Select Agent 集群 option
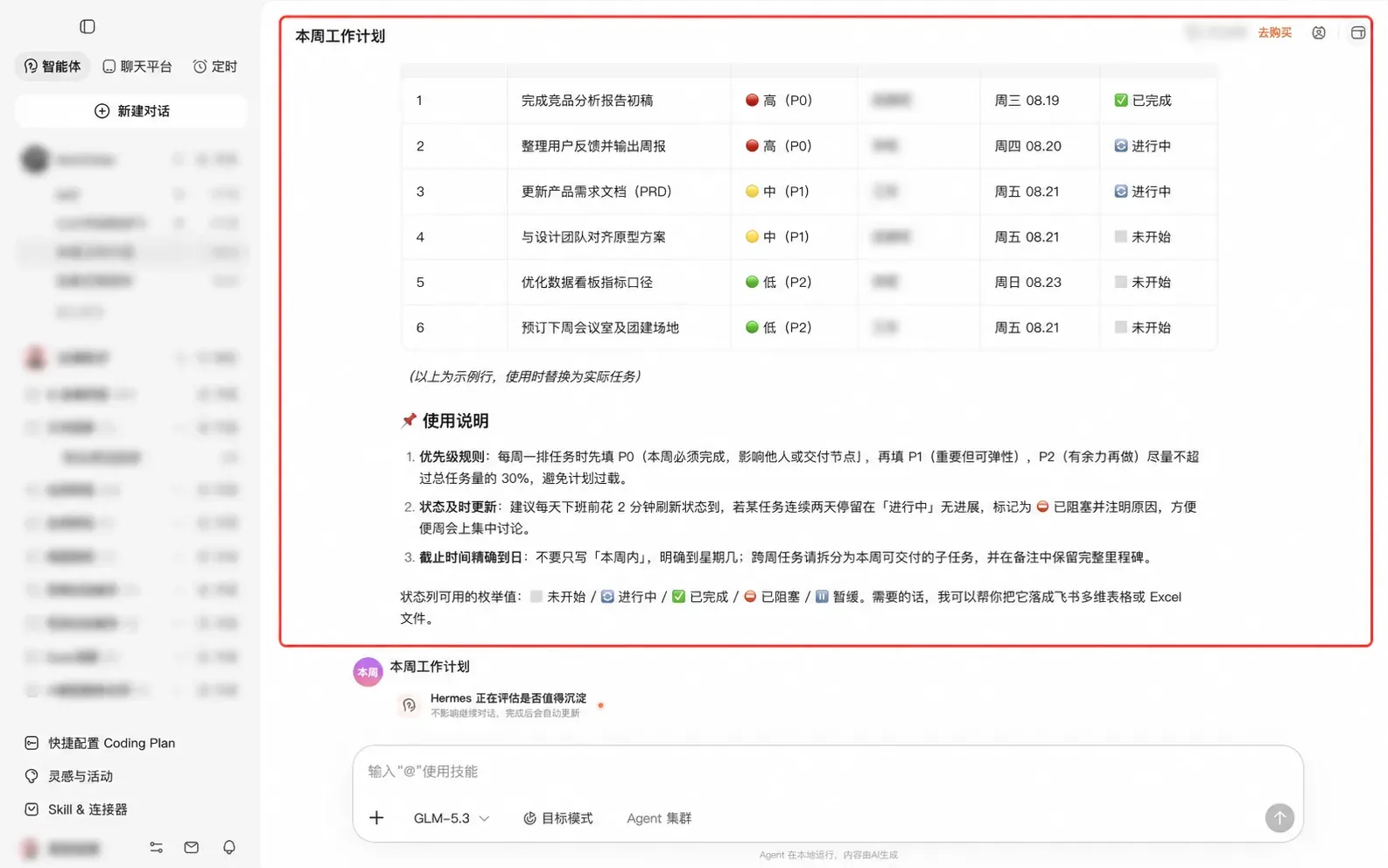Screen dimensions: 1388x868 pyautogui.click(x=659, y=818)
